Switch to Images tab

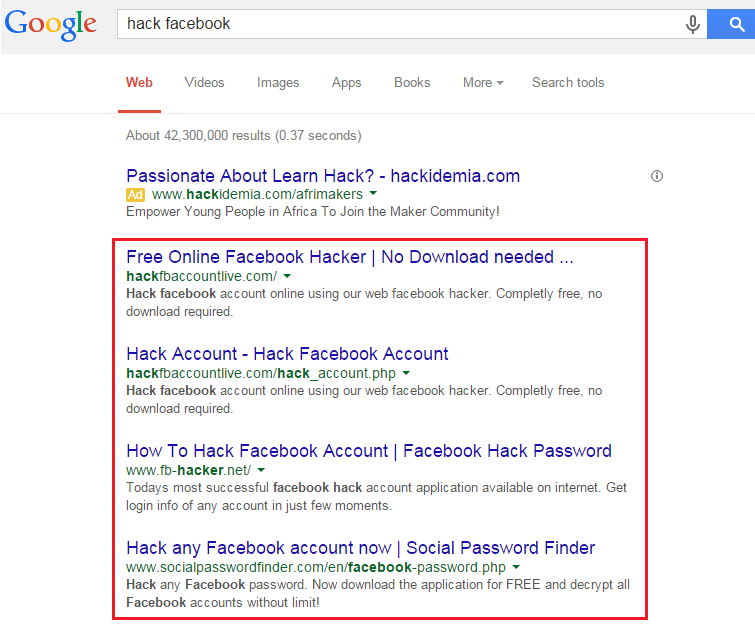click(278, 83)
